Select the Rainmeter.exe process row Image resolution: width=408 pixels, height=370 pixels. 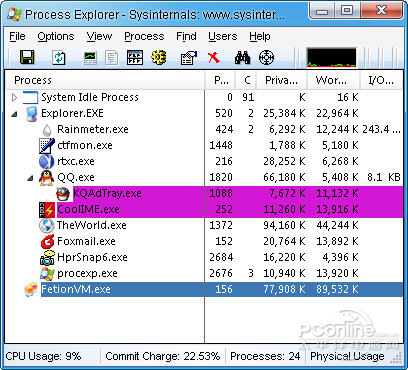pos(204,129)
